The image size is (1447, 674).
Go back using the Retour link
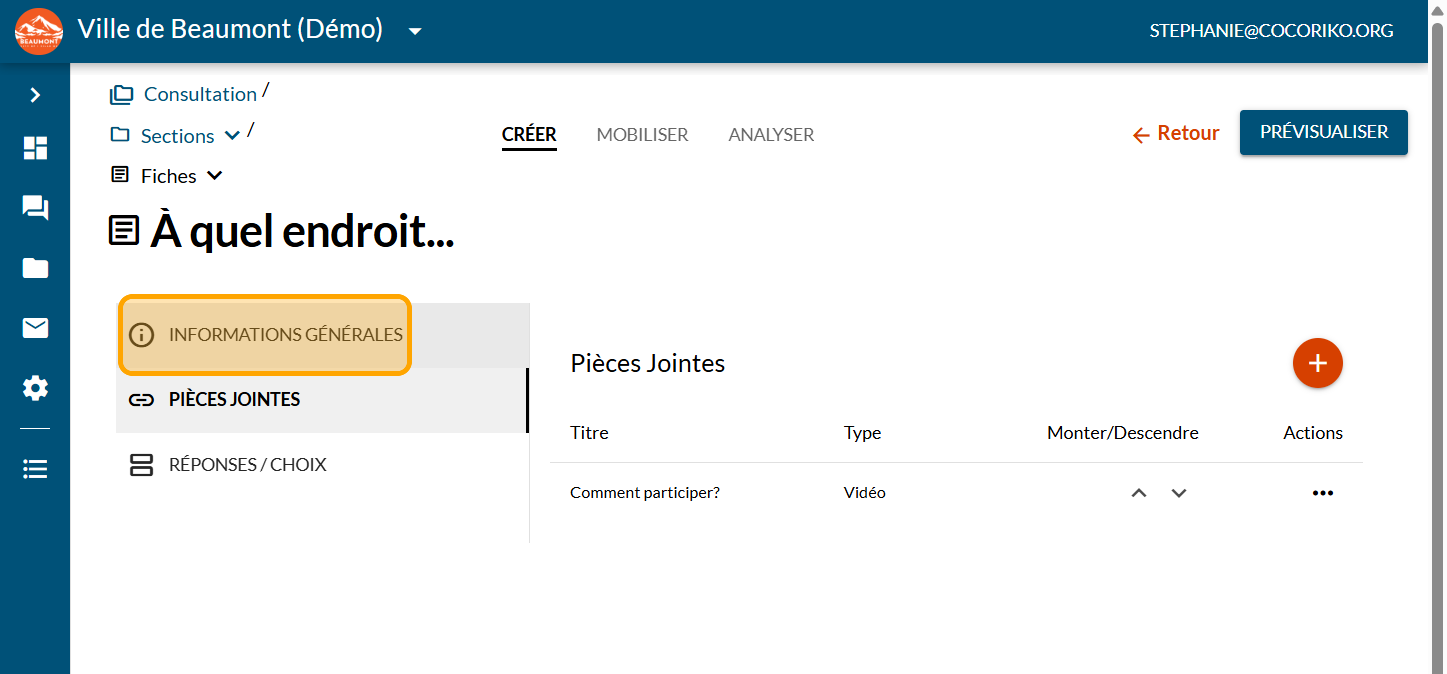1176,133
